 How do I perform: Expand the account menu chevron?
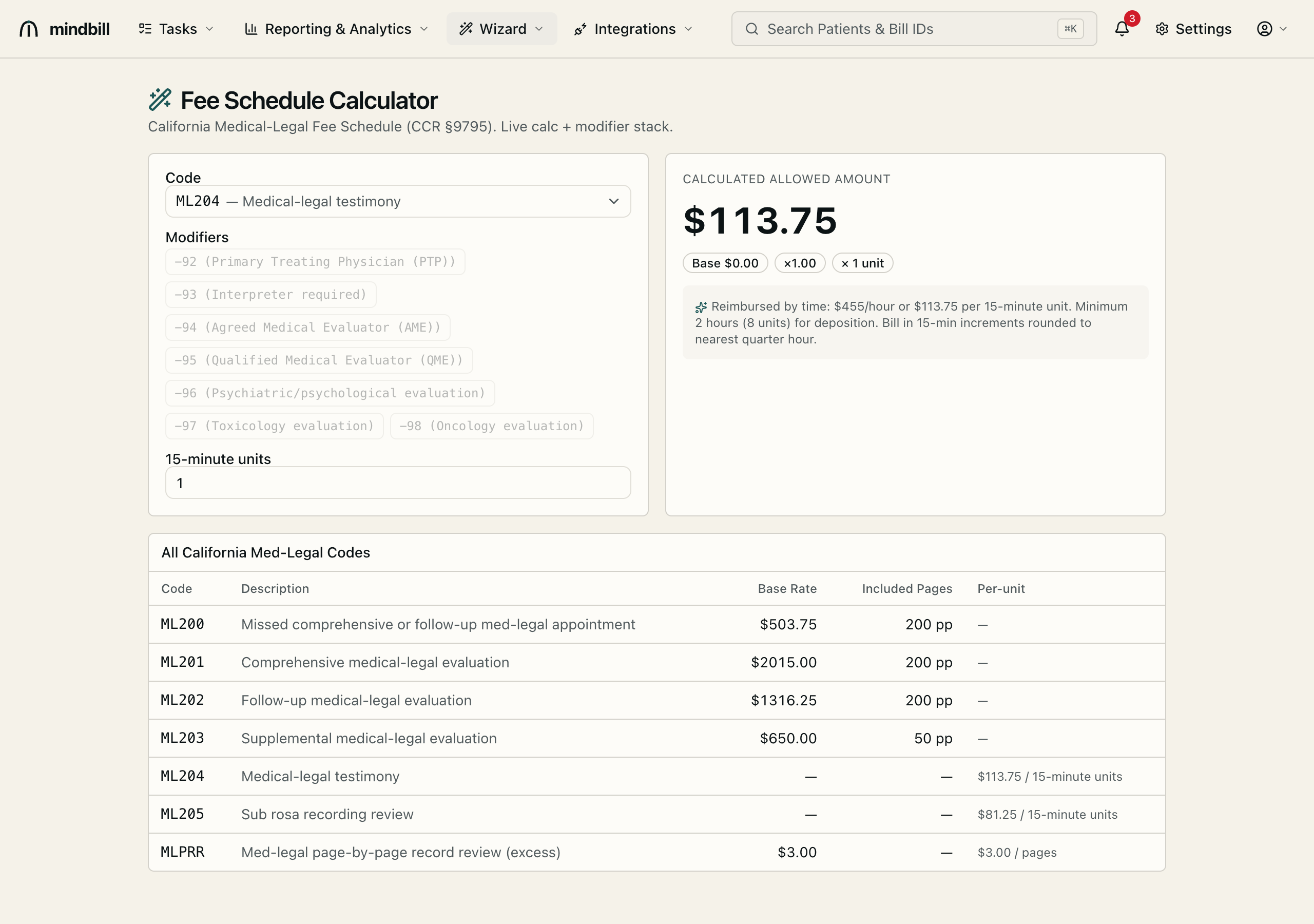(x=1283, y=29)
